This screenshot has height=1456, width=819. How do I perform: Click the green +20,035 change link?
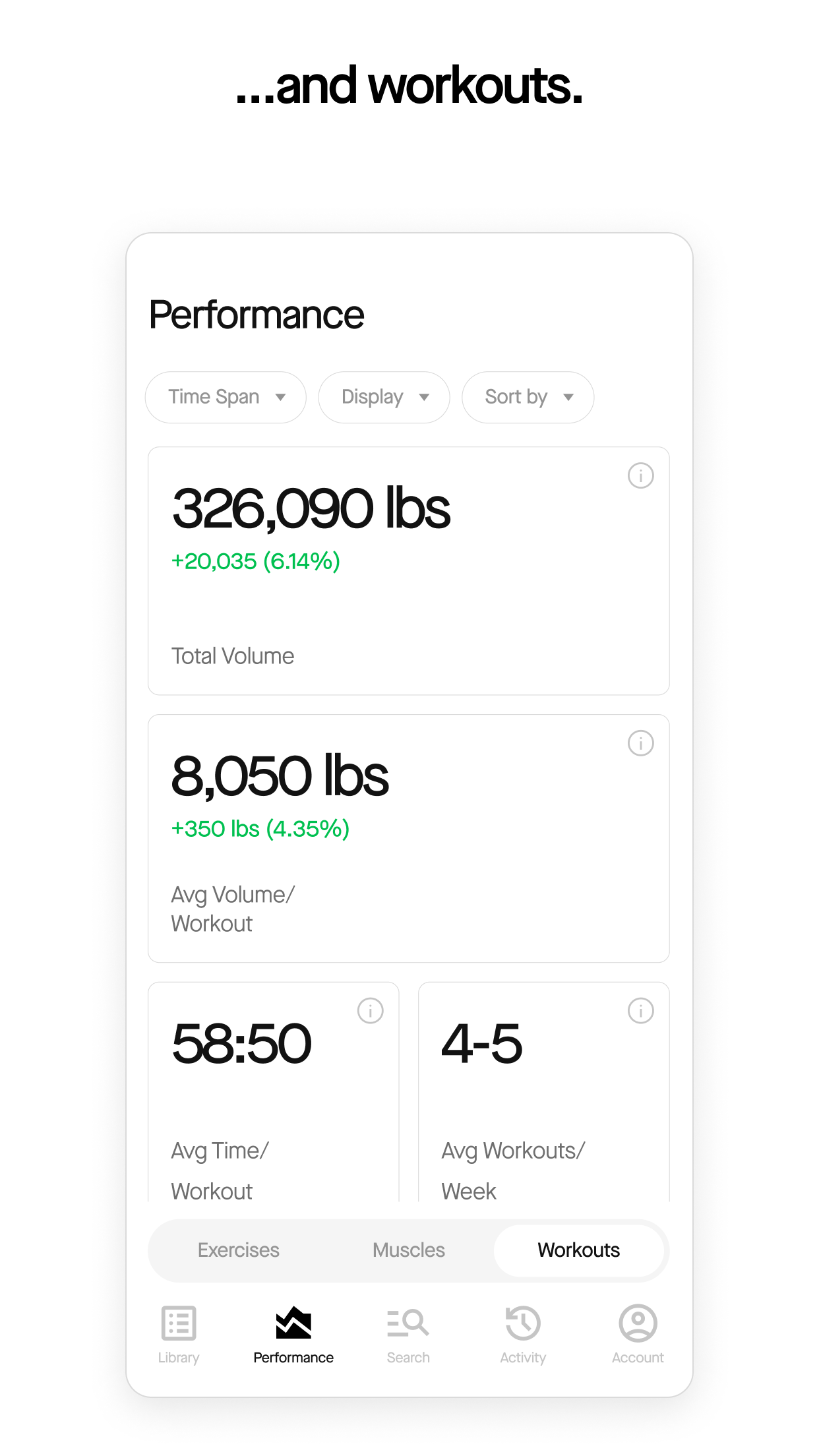click(255, 561)
